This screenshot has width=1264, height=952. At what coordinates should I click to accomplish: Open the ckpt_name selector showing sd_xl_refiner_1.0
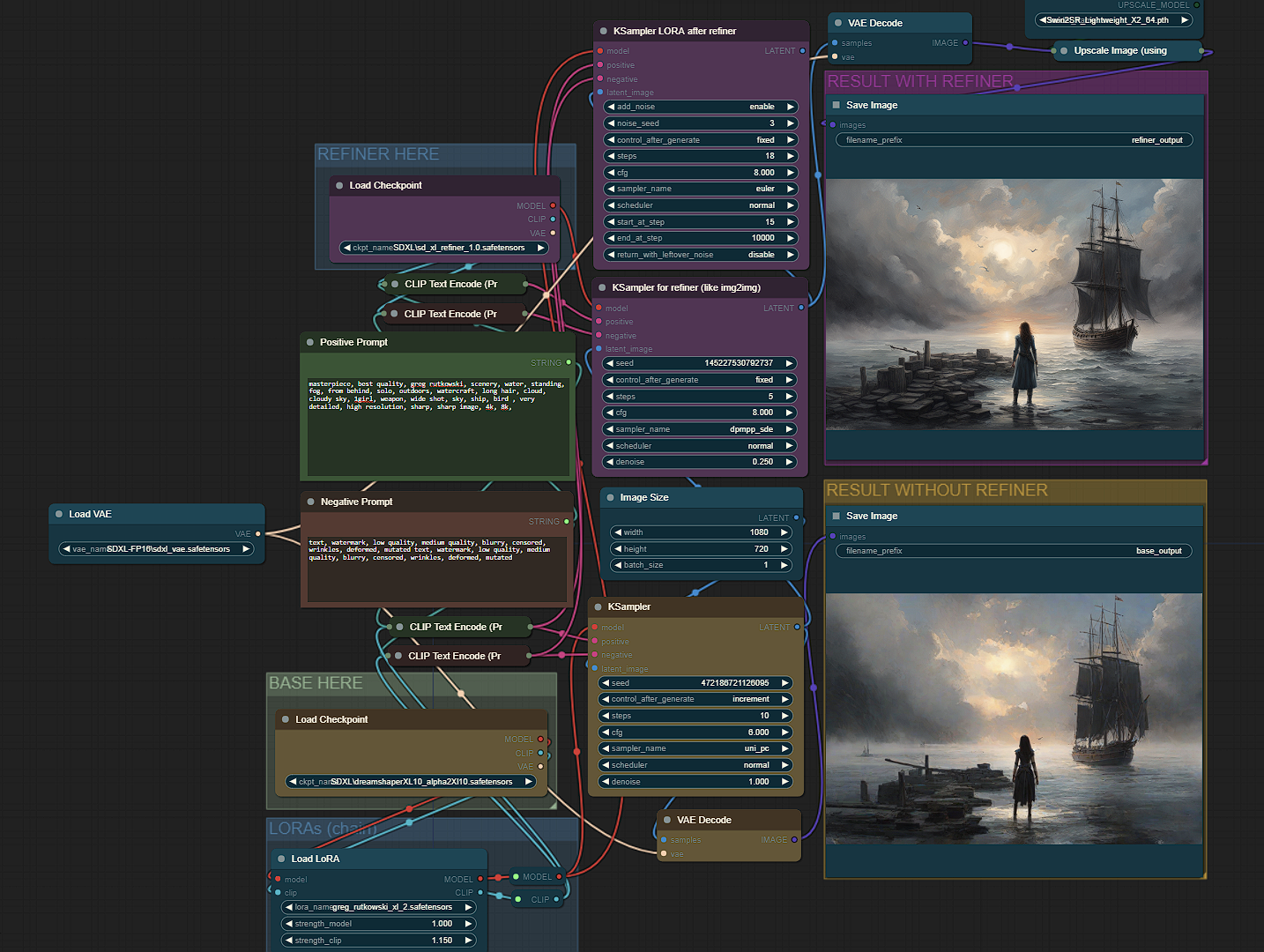pyautogui.click(x=443, y=248)
